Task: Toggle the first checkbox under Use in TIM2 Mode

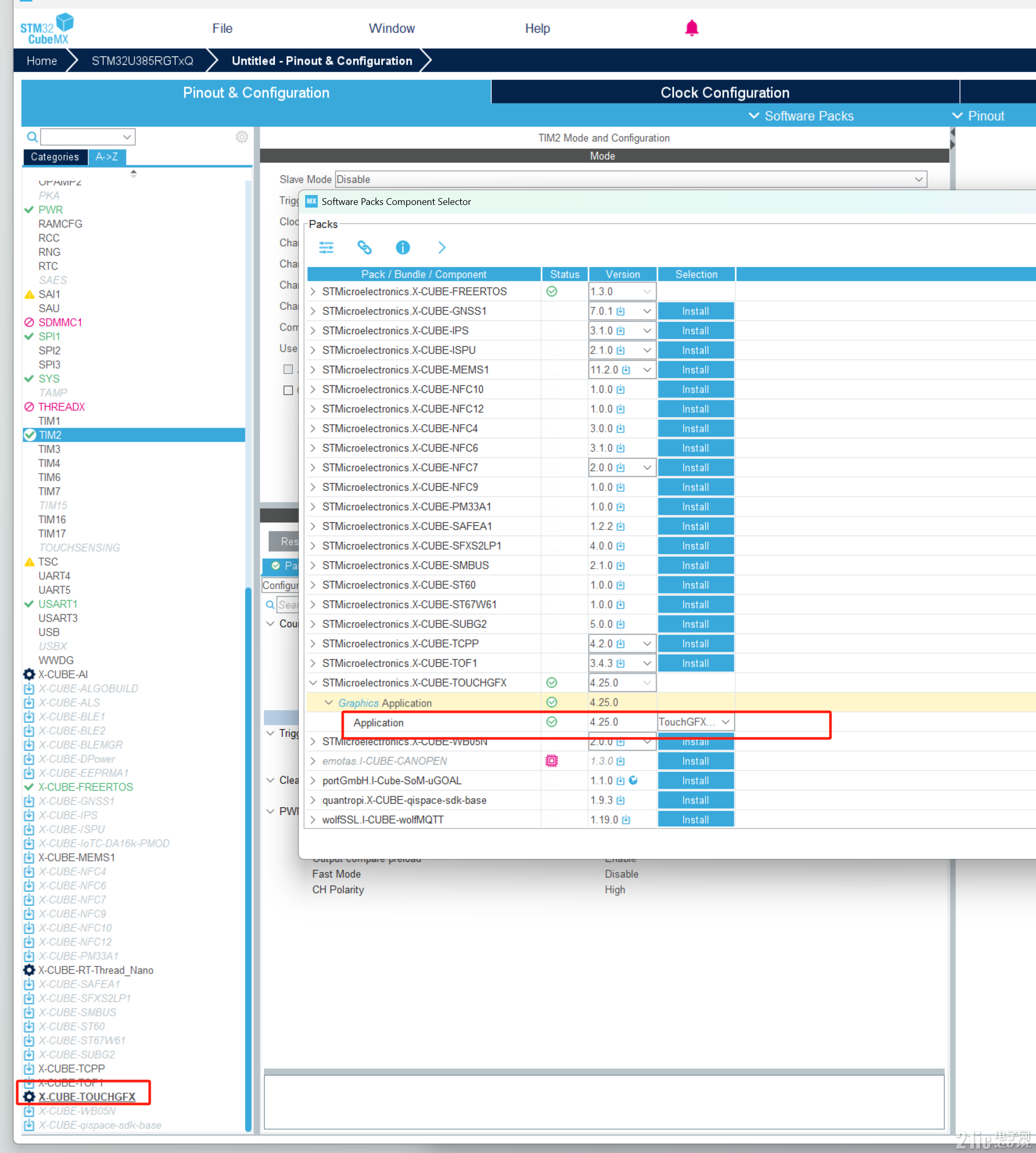Action: point(288,369)
